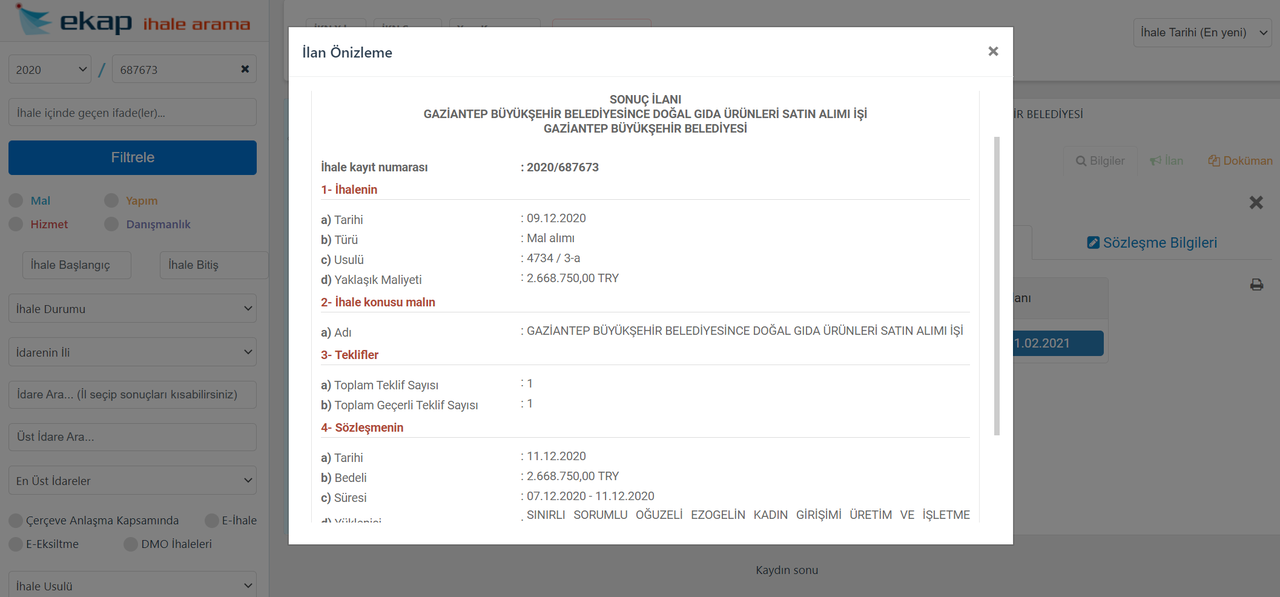Clear the tender number field with X
The height and width of the screenshot is (597, 1280).
(x=245, y=69)
